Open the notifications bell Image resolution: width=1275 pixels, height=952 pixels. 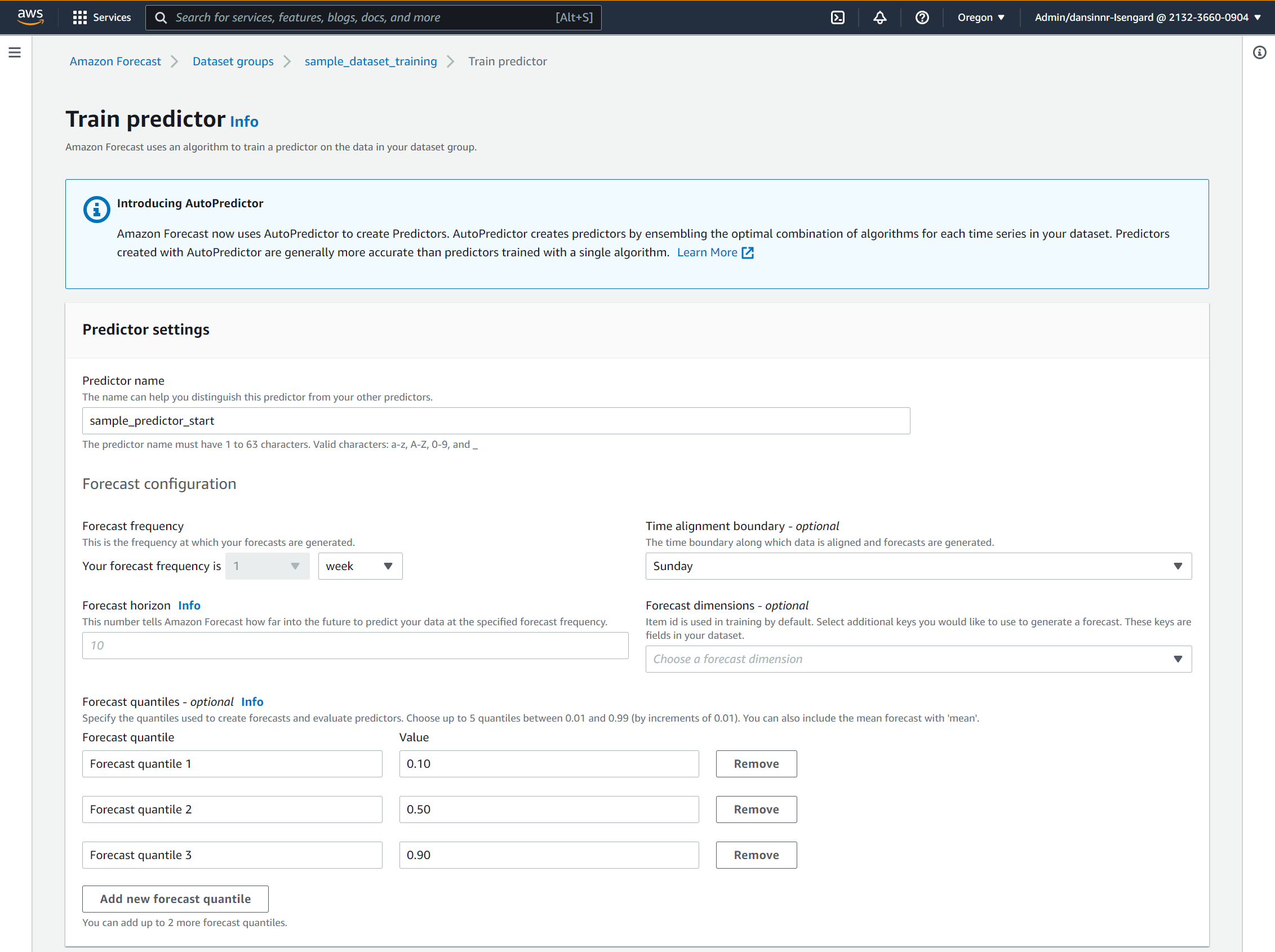(x=879, y=17)
